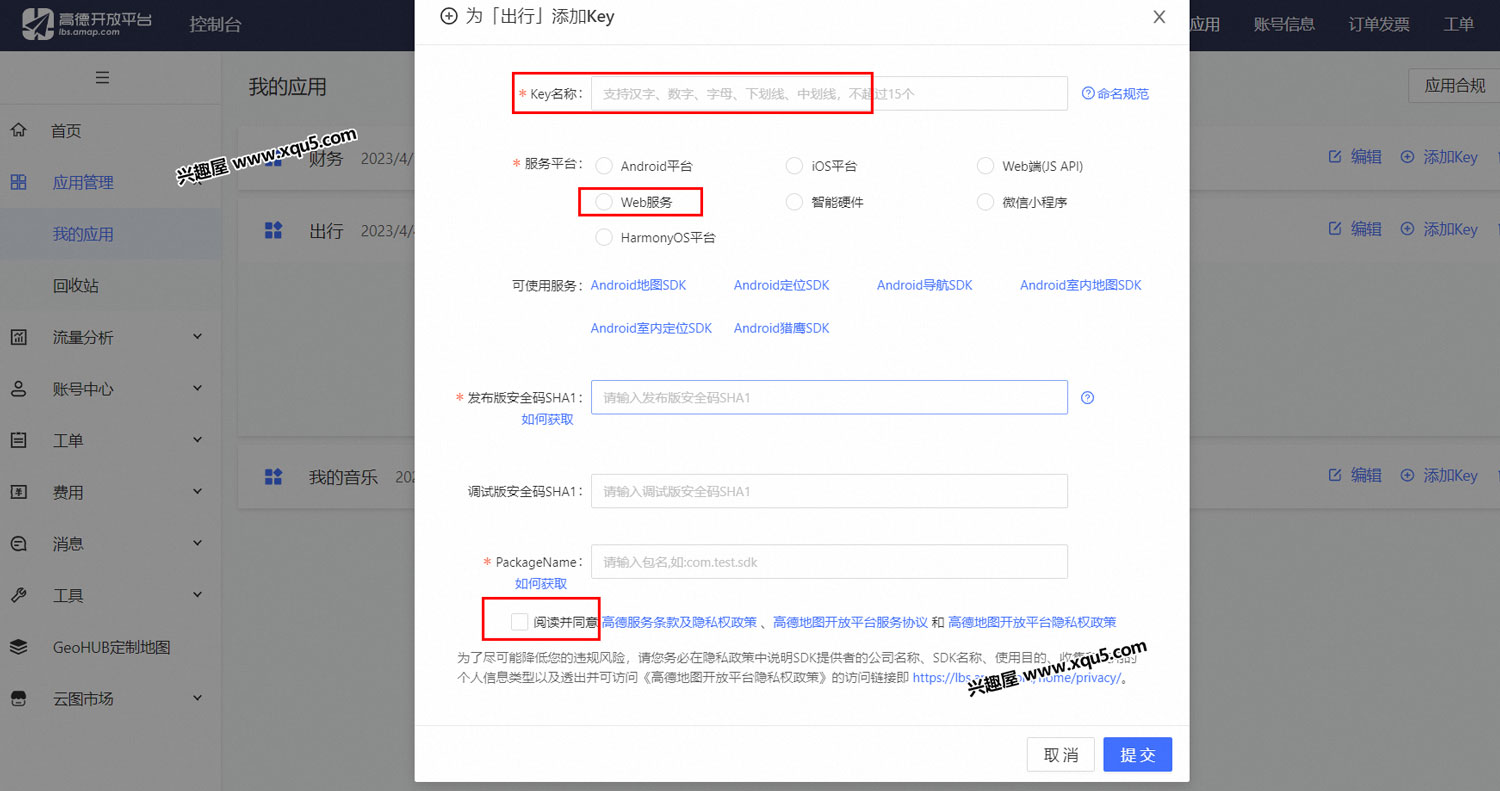Open the Android地图SDK link

coord(638,285)
